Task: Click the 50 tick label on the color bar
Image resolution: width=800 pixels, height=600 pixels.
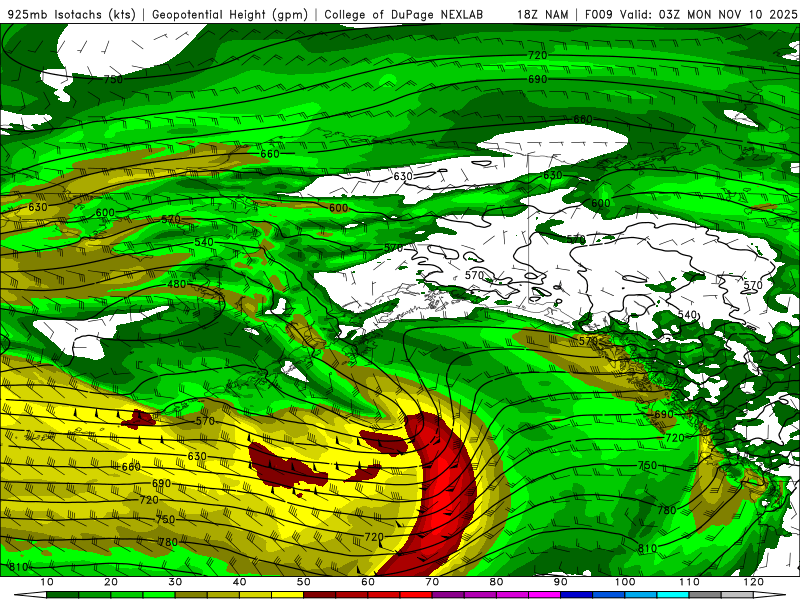Action: click(x=304, y=582)
